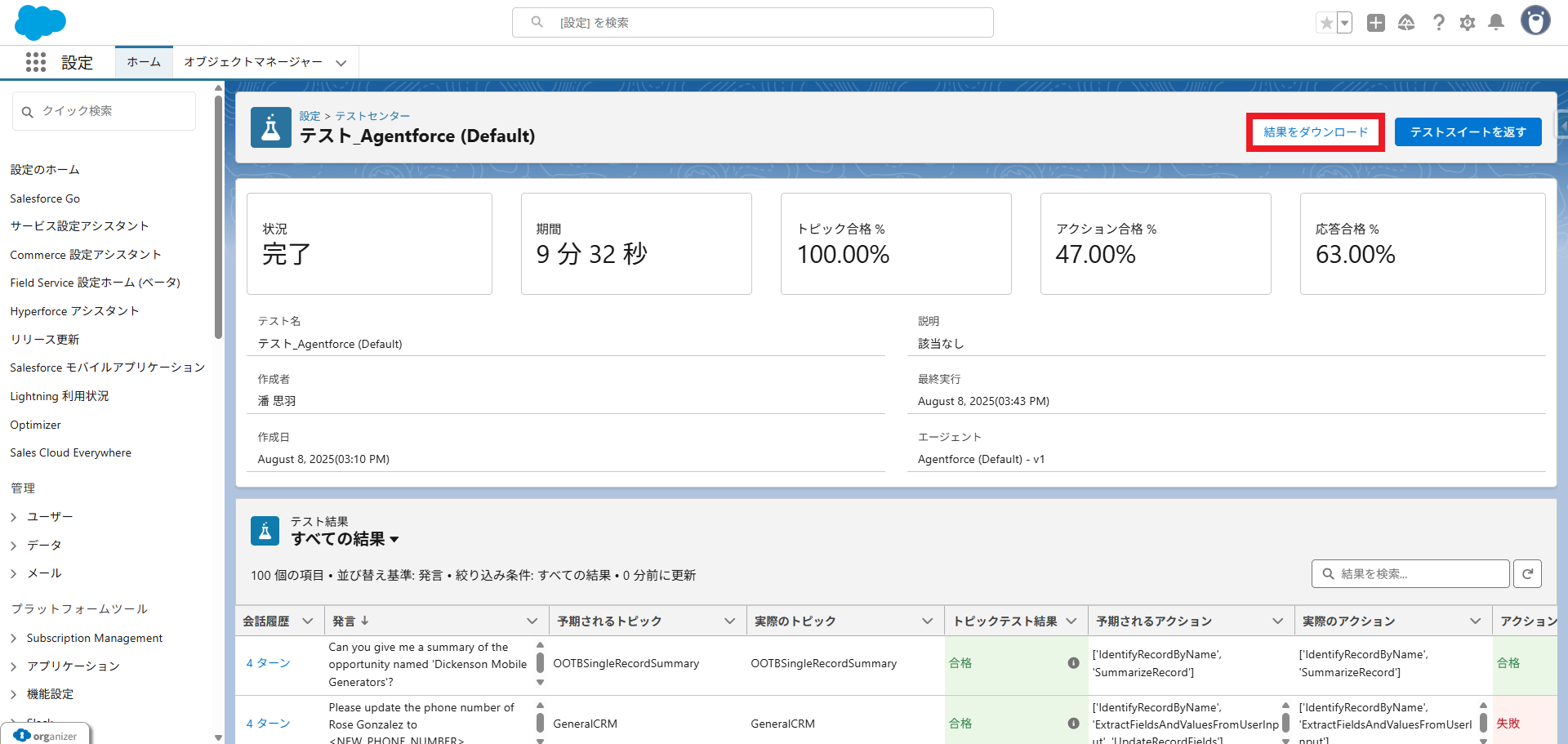Open 4 ターン link in Dickenson row
This screenshot has height=744, width=1568.
click(268, 663)
